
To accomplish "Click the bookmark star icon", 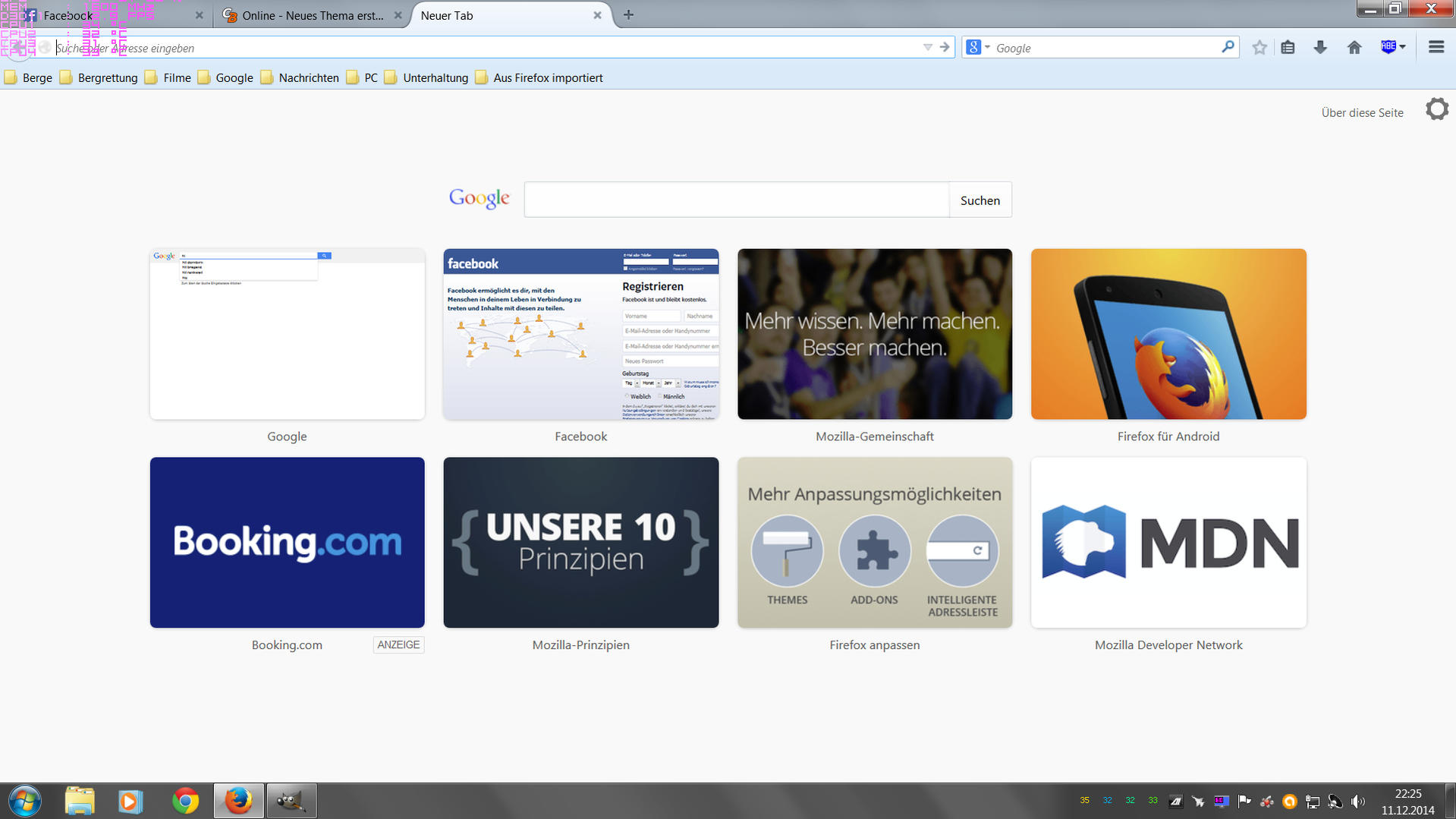I will click(x=1259, y=48).
